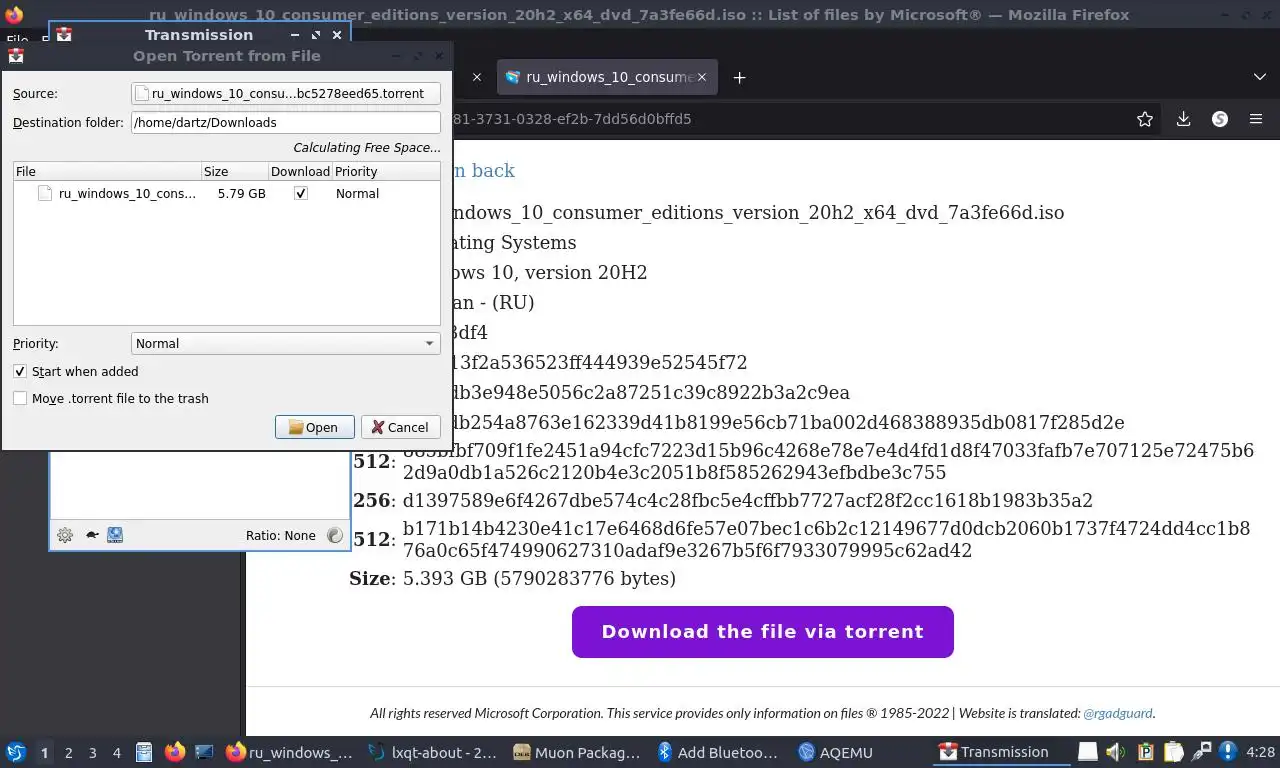This screenshot has height=768, width=1280.
Task: Open the volume control tray icon
Action: 1116,752
